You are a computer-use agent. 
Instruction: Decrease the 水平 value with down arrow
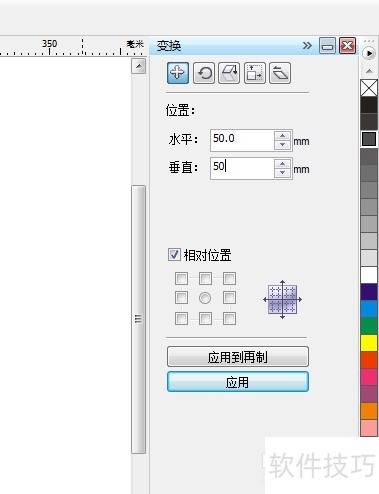283,145
